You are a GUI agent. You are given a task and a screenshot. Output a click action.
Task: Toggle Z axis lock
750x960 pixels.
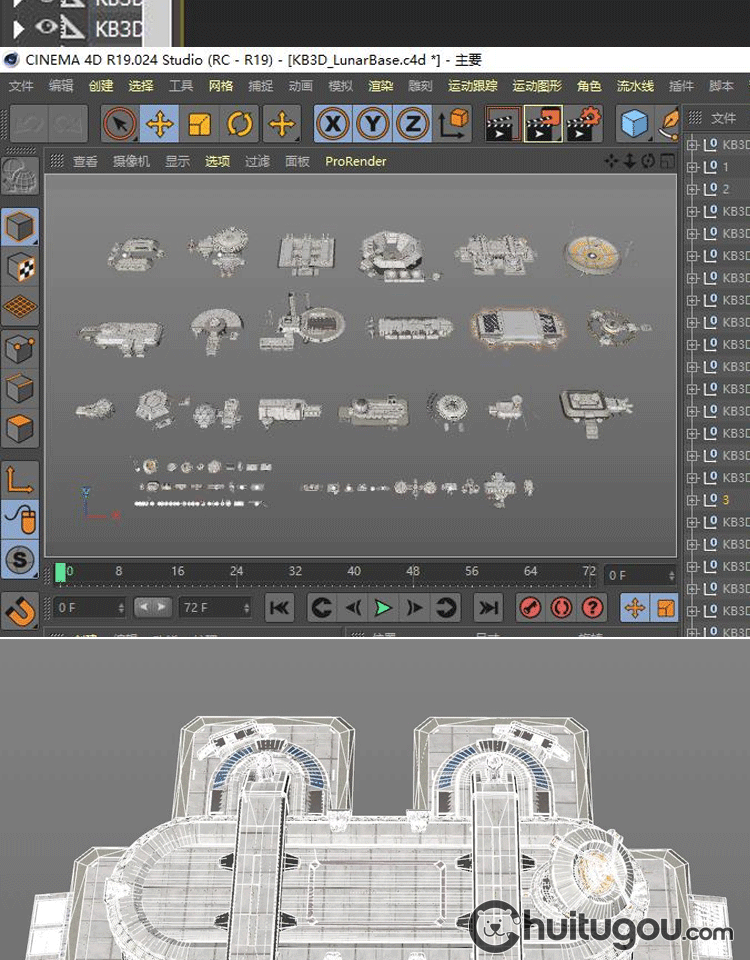[412, 124]
